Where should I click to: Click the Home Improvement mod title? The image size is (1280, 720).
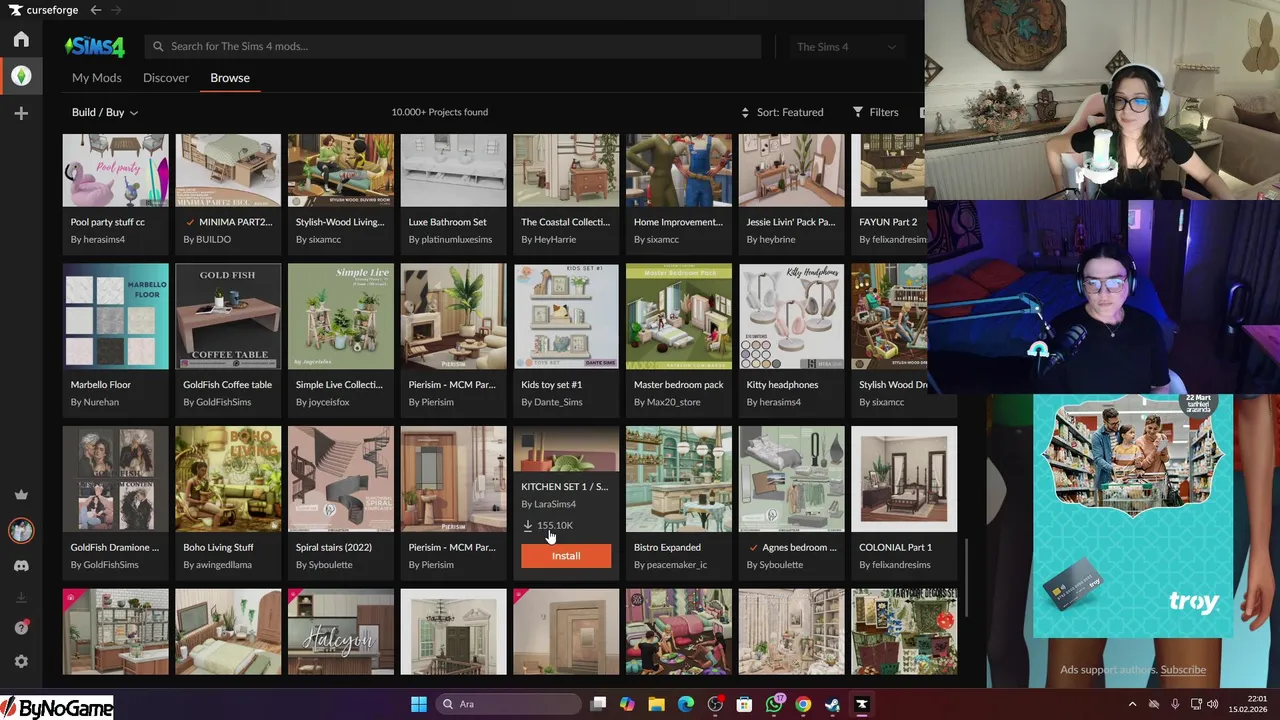(678, 222)
